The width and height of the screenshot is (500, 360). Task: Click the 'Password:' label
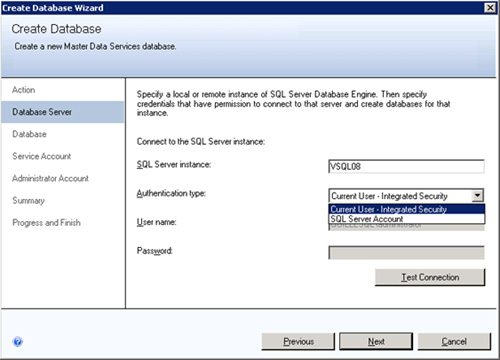tap(155, 251)
